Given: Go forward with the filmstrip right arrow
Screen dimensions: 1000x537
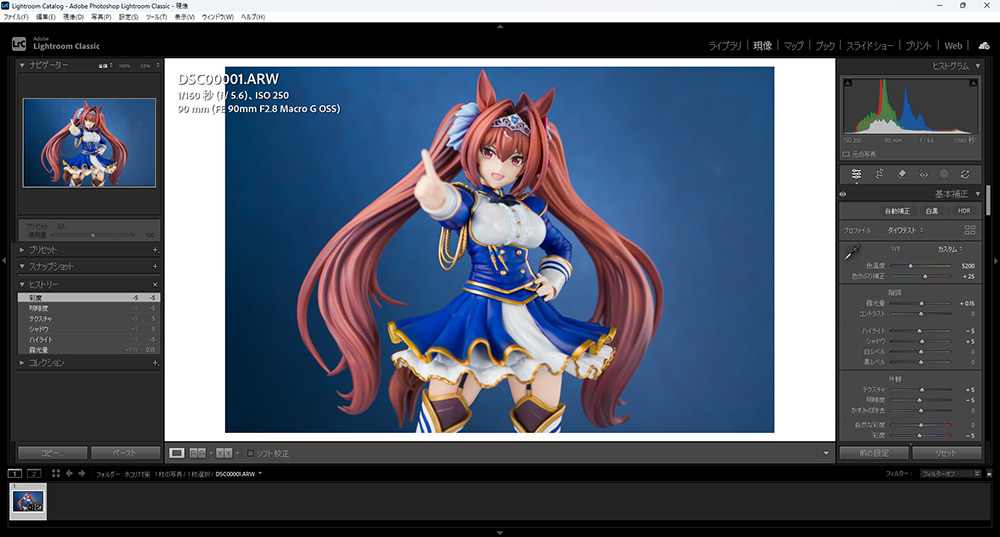Looking at the screenshot, I should click(82, 474).
